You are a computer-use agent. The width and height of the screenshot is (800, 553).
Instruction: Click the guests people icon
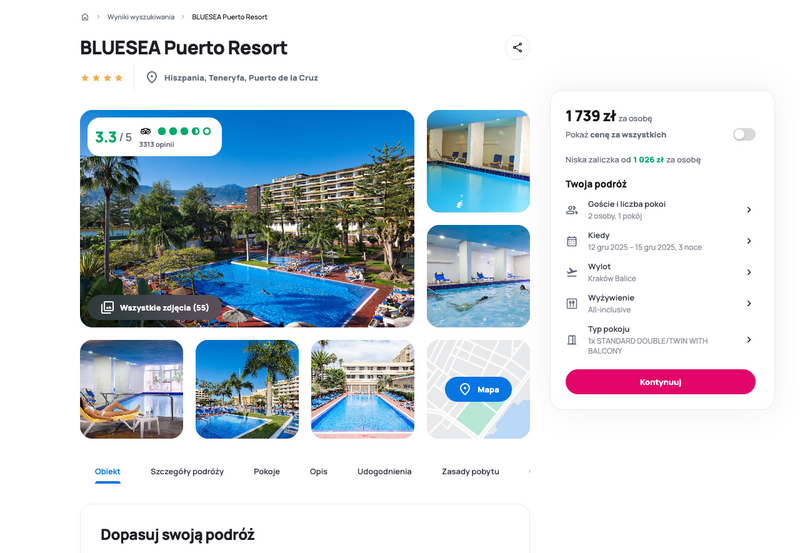click(x=572, y=210)
